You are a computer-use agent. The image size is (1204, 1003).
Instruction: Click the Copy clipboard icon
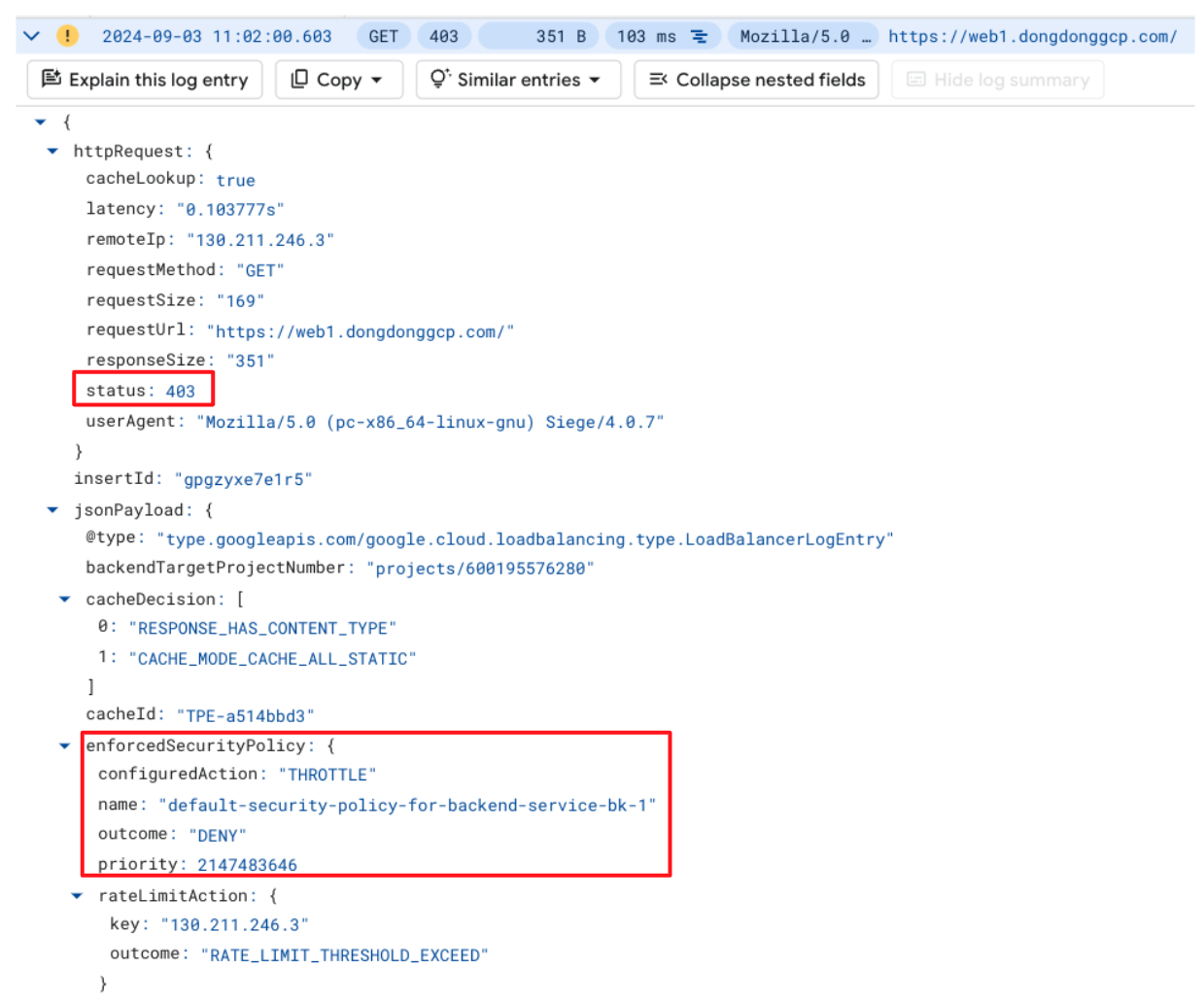[299, 79]
